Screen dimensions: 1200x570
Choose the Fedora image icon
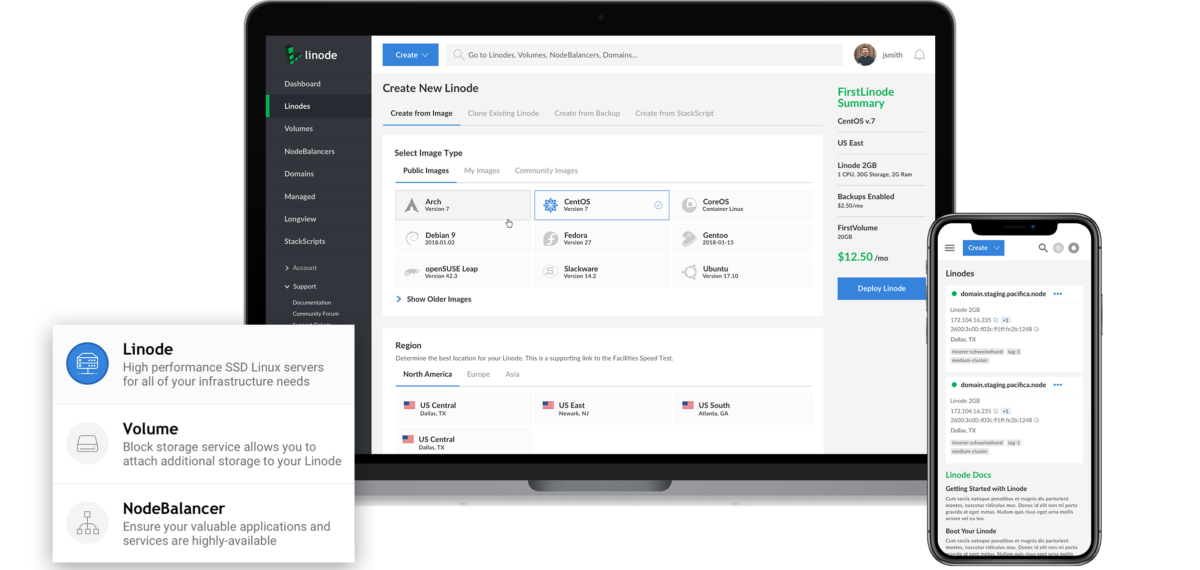point(550,239)
